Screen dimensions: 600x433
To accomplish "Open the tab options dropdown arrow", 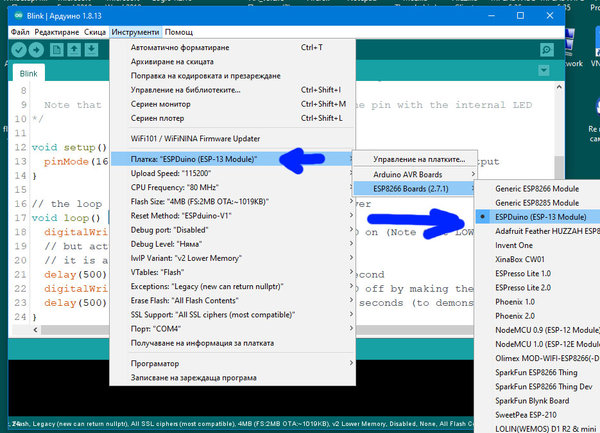I will 544,70.
